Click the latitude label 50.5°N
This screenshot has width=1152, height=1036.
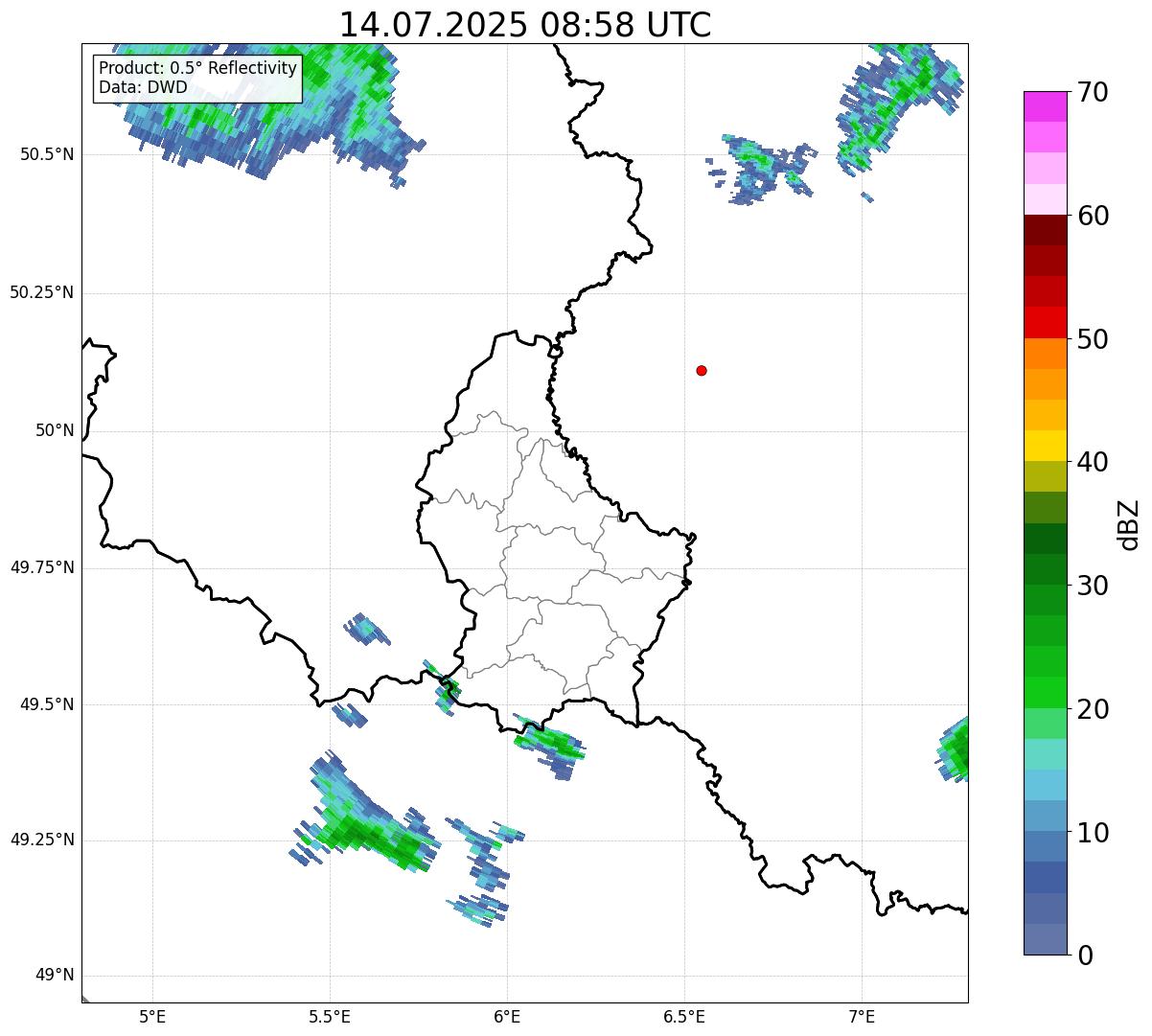[x=47, y=154]
